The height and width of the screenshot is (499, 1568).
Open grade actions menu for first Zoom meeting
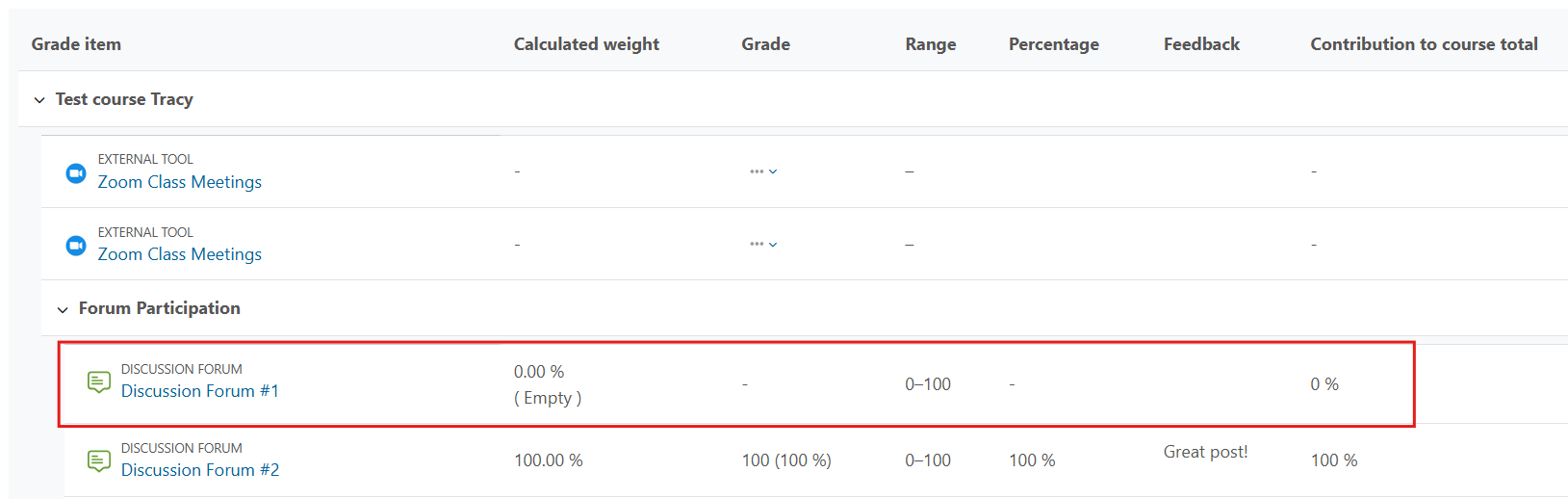click(763, 171)
